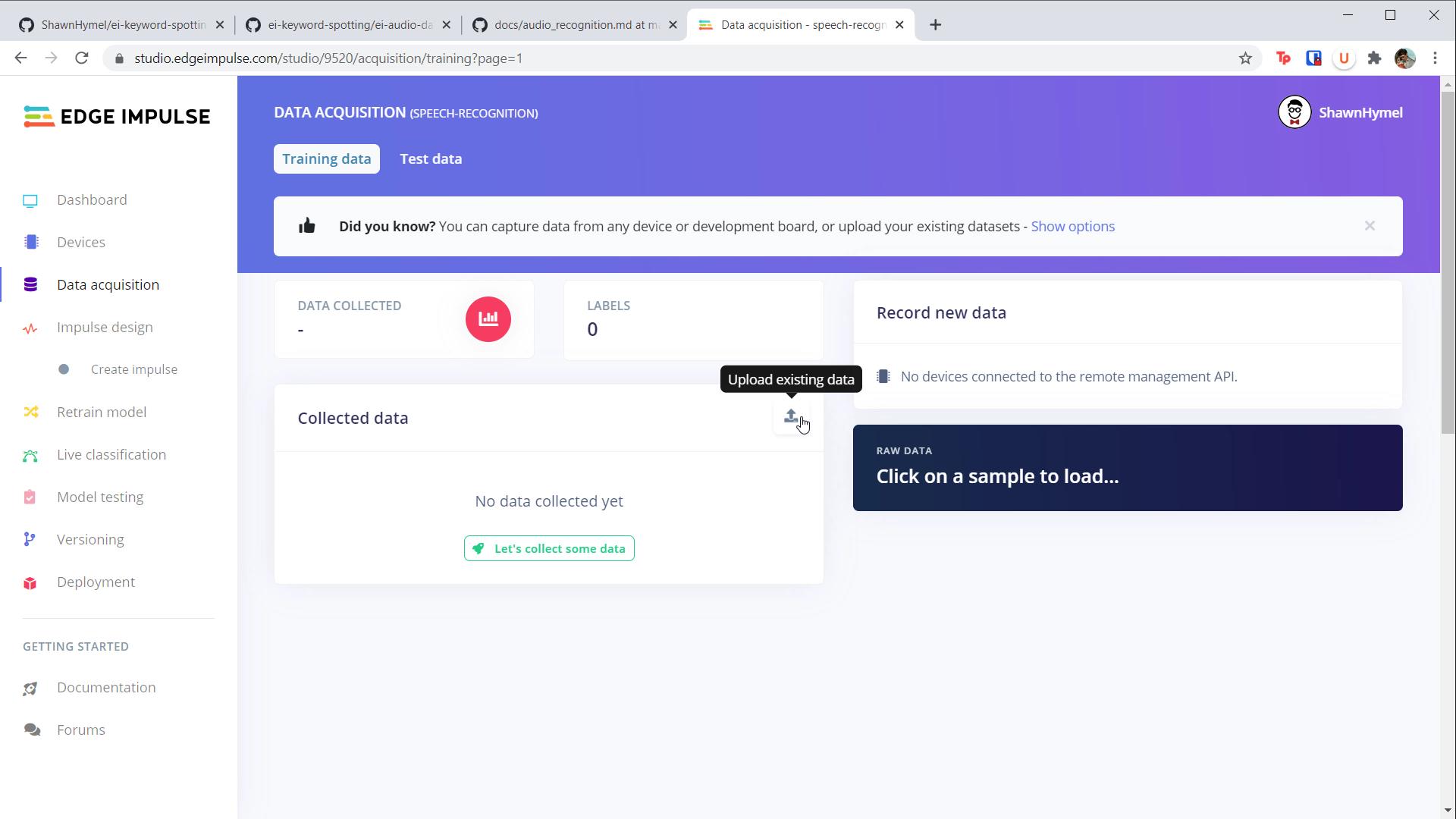
Task: Bookmark this page with star icon
Action: pos(1245,58)
